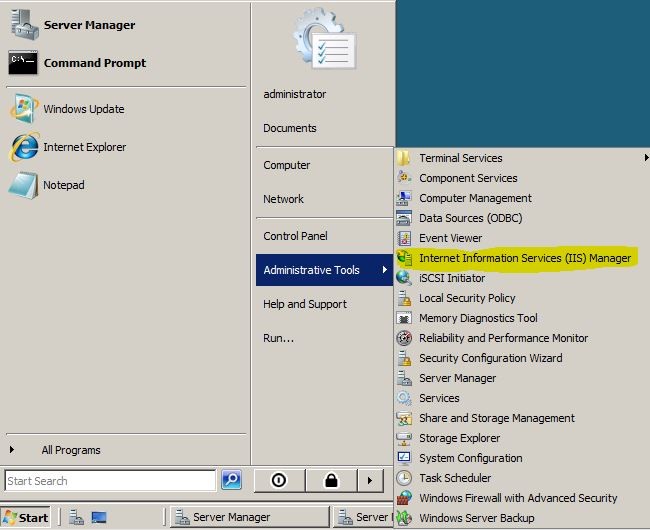The height and width of the screenshot is (530, 650).
Task: Click the Data Sources (ODBC) icon
Action: point(404,218)
